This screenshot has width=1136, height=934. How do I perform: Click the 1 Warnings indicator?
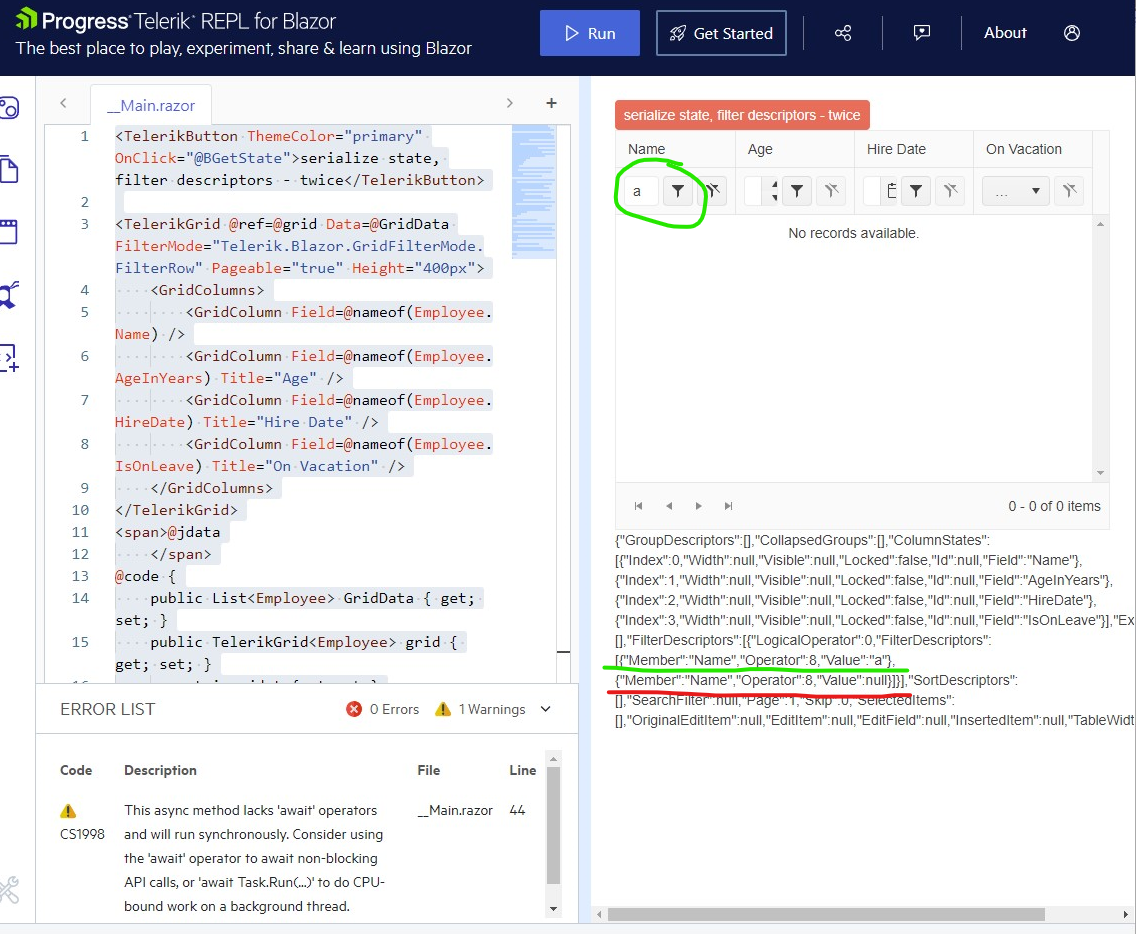pyautogui.click(x=480, y=709)
